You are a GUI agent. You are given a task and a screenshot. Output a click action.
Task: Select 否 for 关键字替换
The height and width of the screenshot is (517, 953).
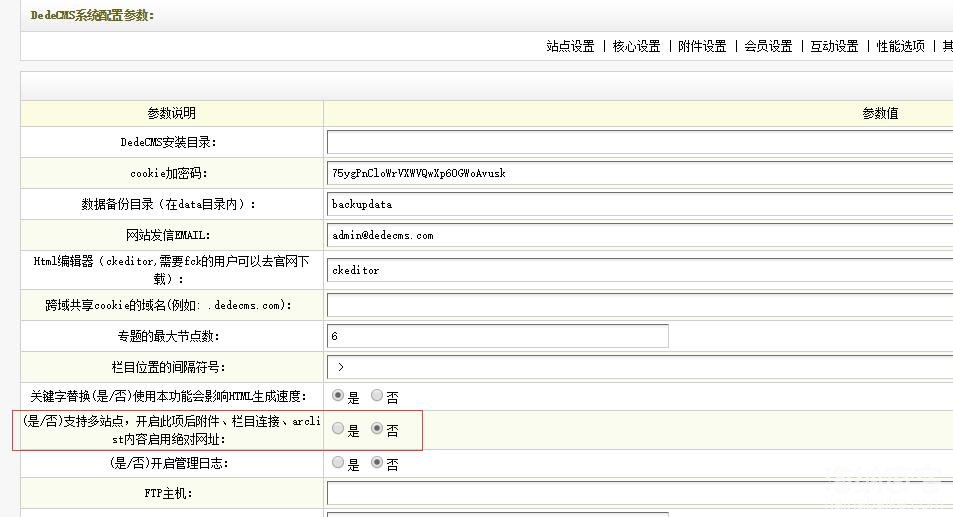tap(377, 395)
